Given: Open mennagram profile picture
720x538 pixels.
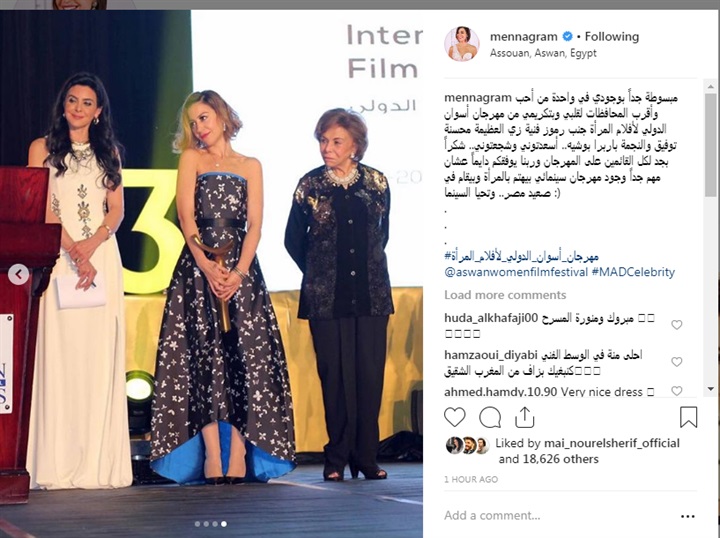Looking at the screenshot, I should coord(461,44).
